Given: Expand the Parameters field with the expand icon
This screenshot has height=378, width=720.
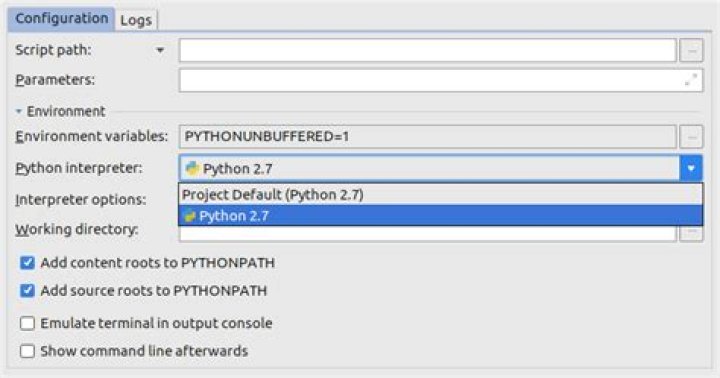Looking at the screenshot, I should click(x=691, y=80).
